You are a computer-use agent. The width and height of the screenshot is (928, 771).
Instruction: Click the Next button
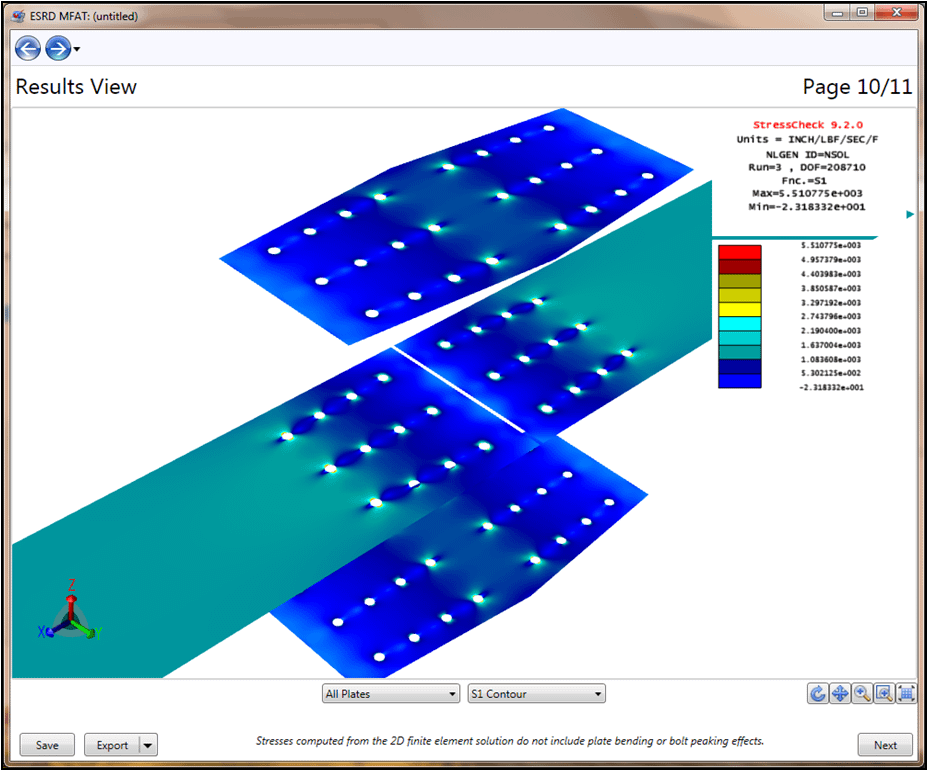click(884, 745)
